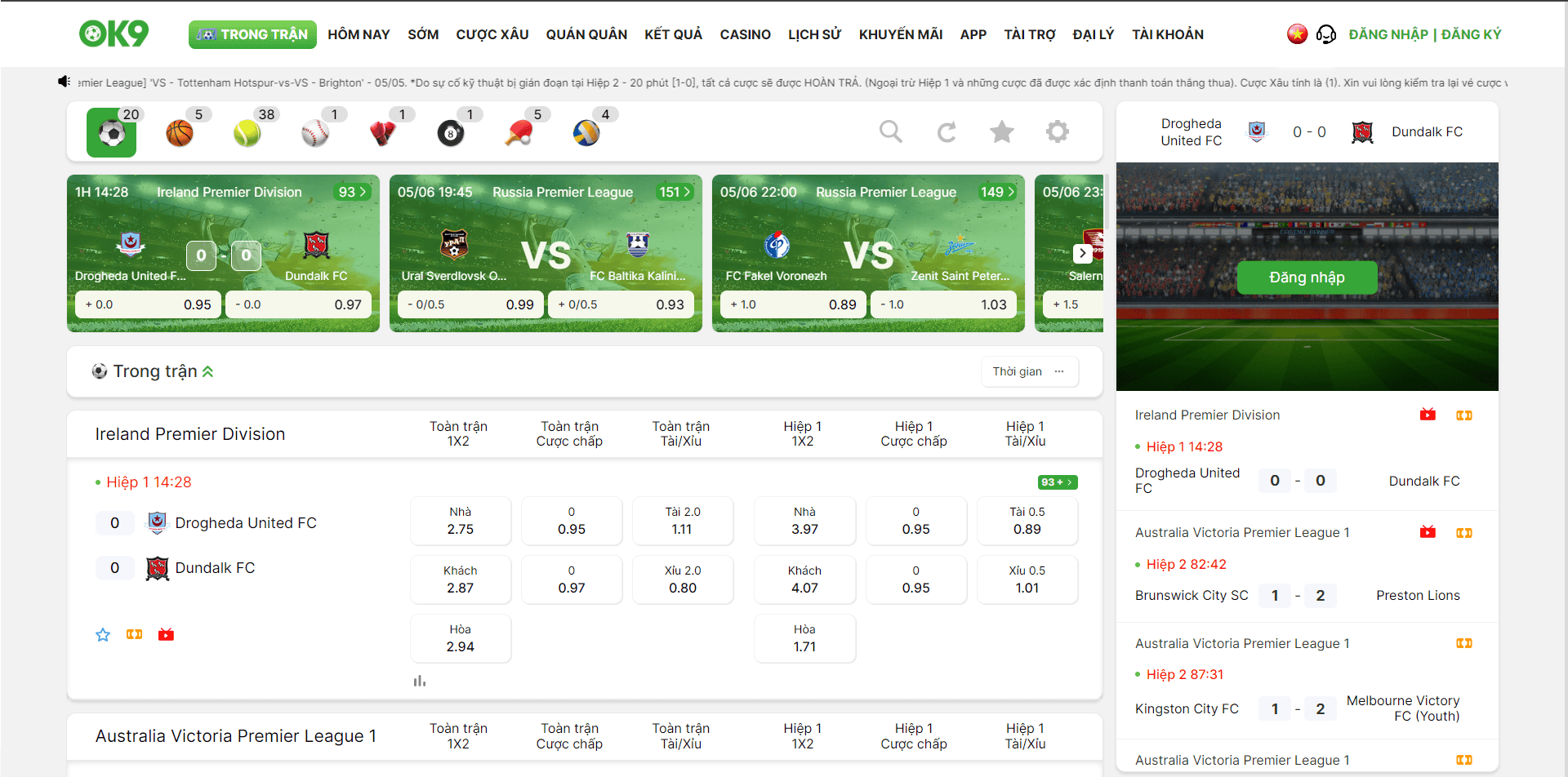Viewport: 1568px width, 777px height.
Task: Open live tracker icon under Dundalk FC row
Action: pos(135,634)
